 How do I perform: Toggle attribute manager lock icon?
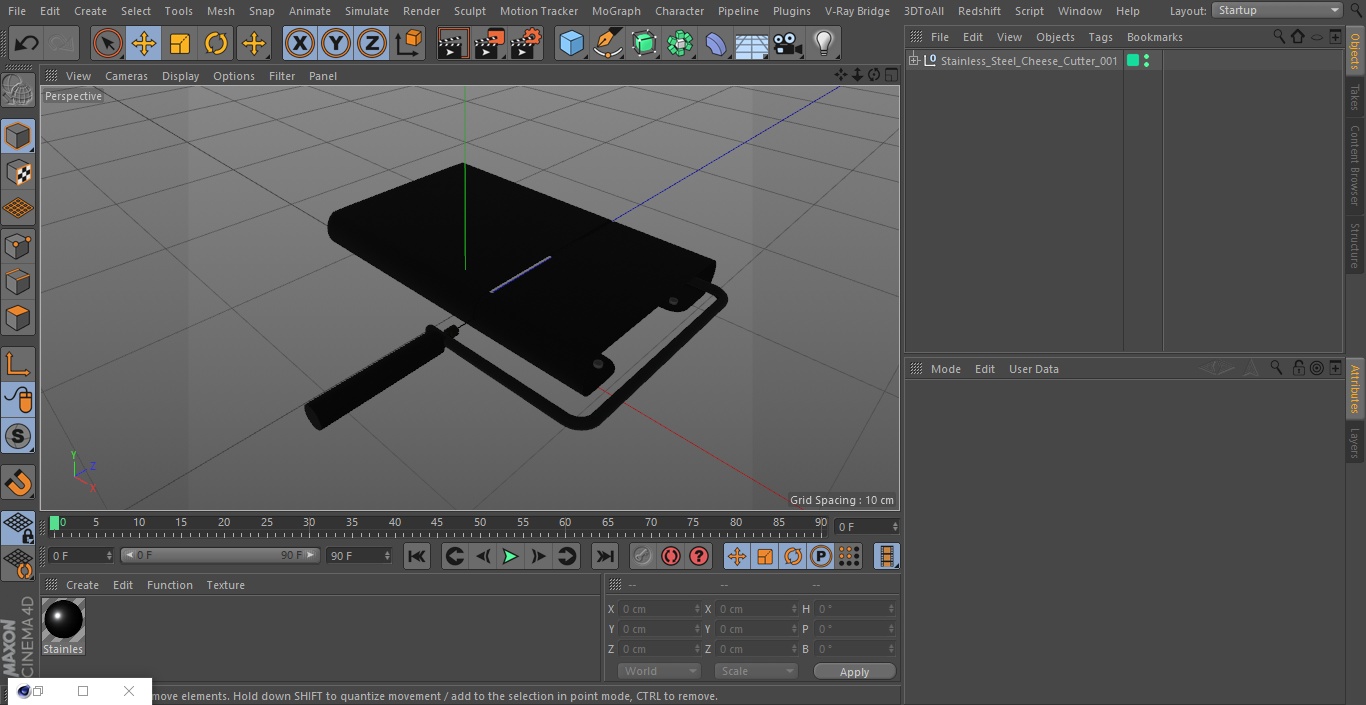pyautogui.click(x=1298, y=368)
